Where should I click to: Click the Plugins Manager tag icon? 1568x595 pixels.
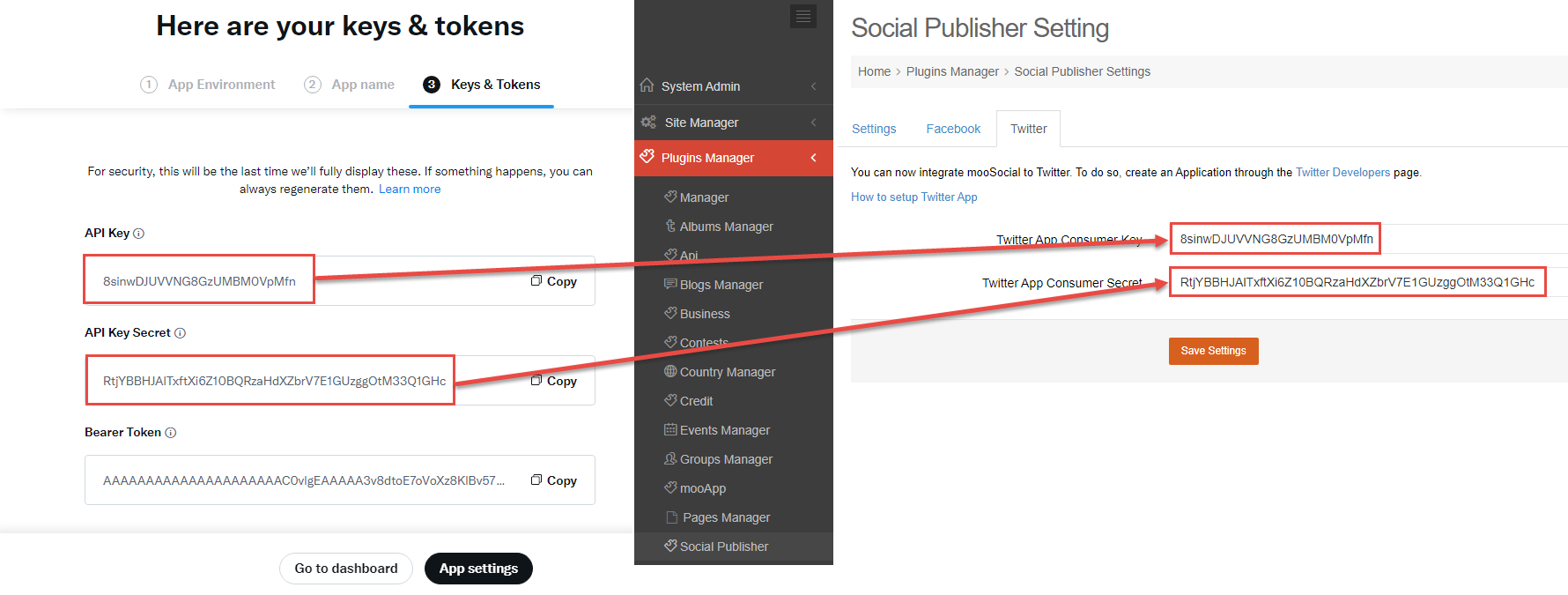[647, 157]
